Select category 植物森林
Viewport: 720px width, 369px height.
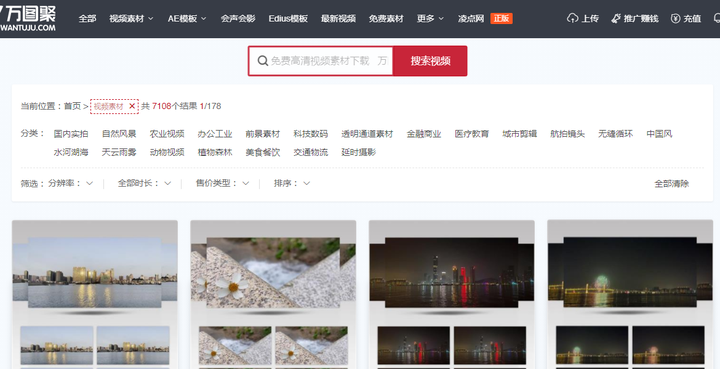(x=215, y=152)
